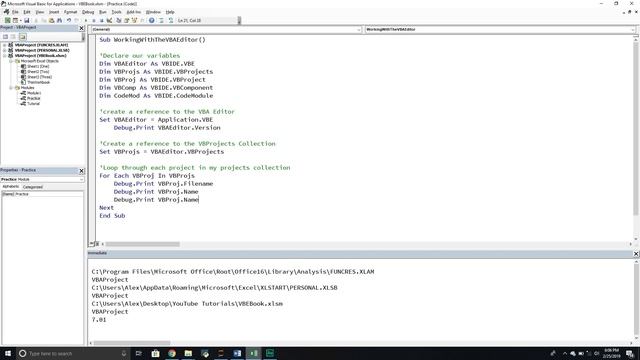Click the Undo toolbar icon

pos(69,20)
